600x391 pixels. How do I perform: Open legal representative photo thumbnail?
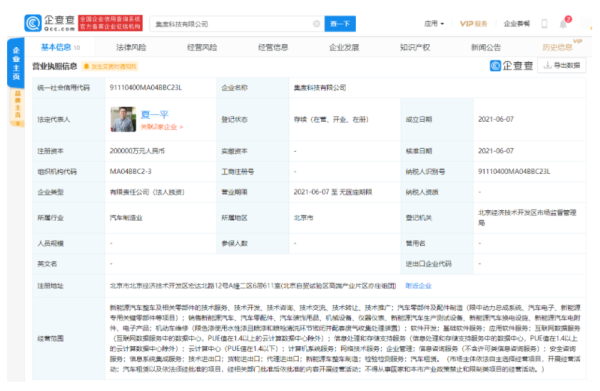[x=123, y=119]
